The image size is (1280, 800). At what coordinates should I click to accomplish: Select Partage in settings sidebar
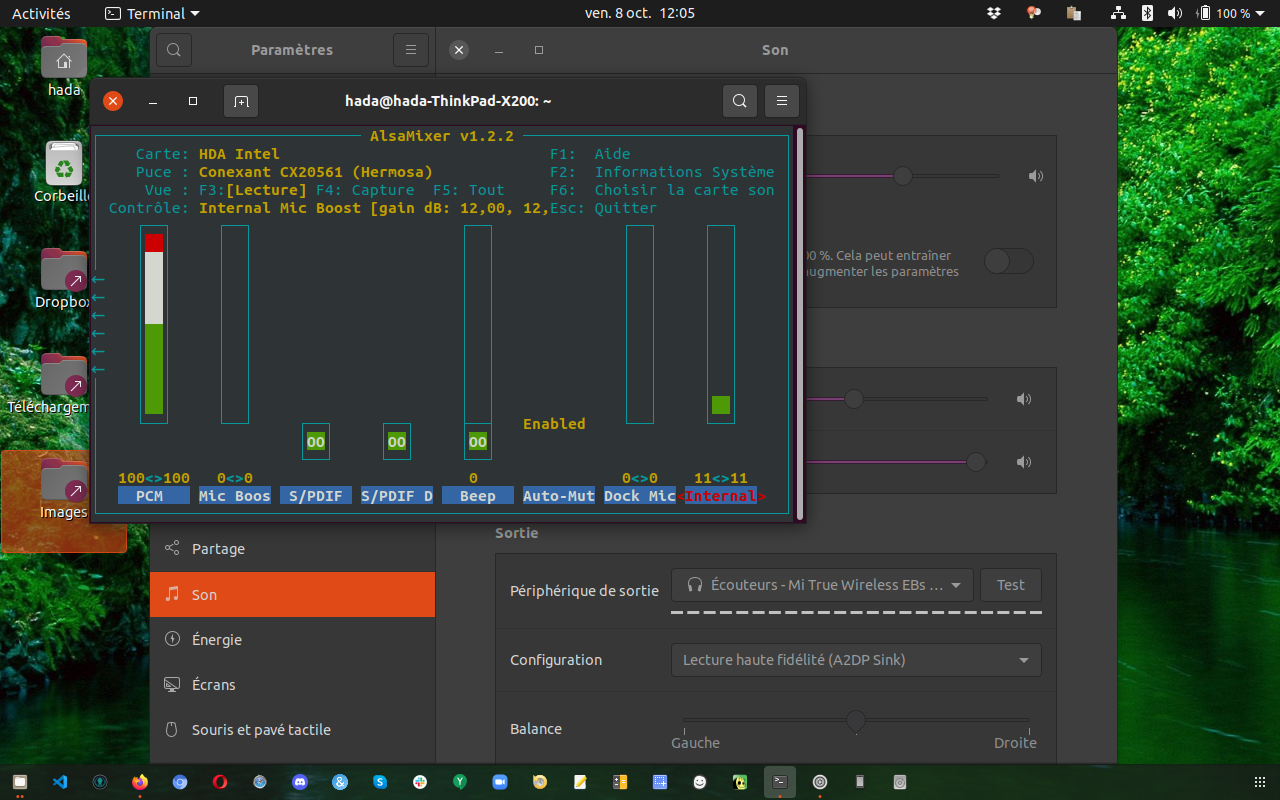pos(218,549)
